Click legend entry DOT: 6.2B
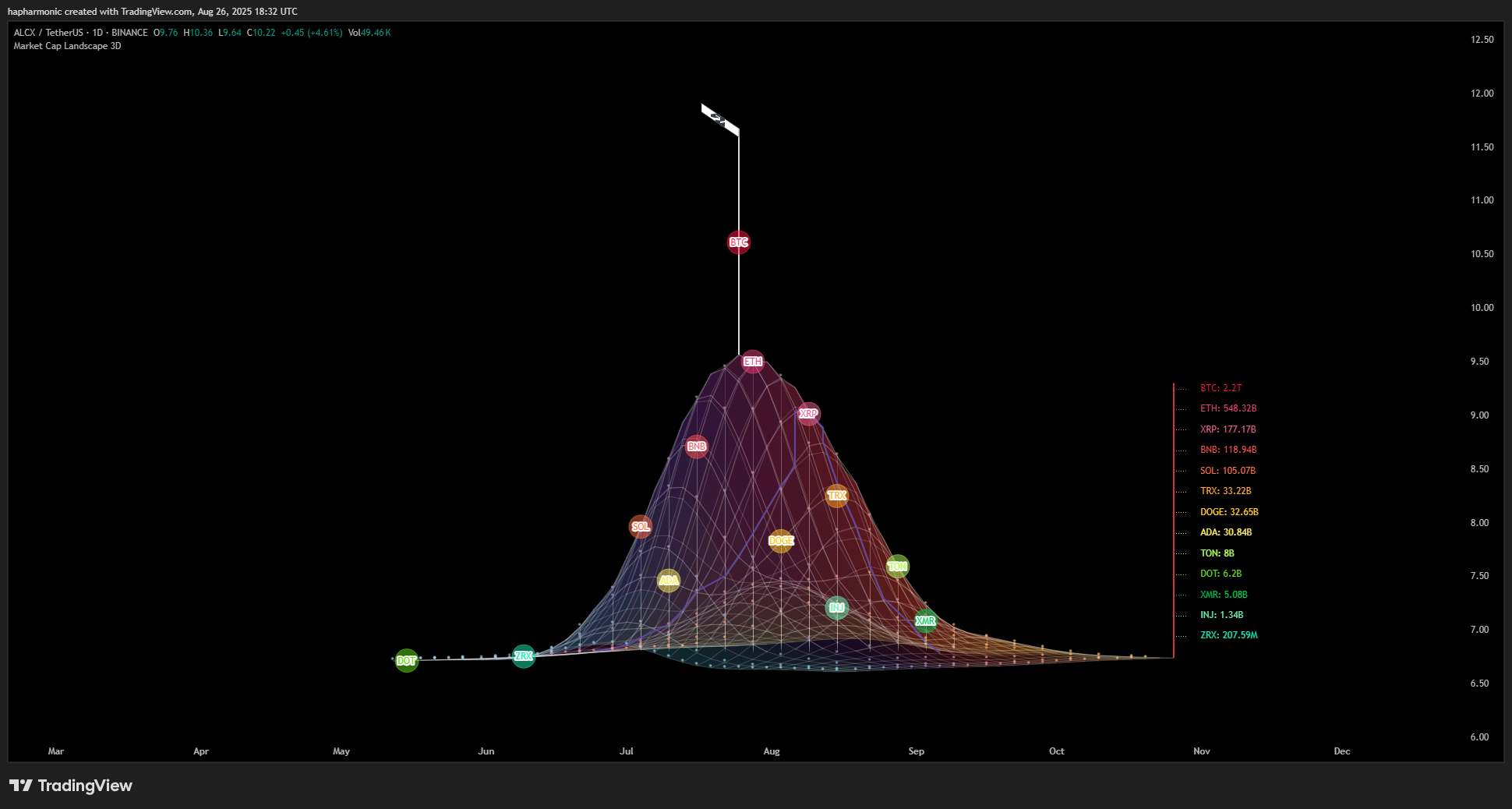Screen dimensions: 1512x809 click(x=1221, y=574)
